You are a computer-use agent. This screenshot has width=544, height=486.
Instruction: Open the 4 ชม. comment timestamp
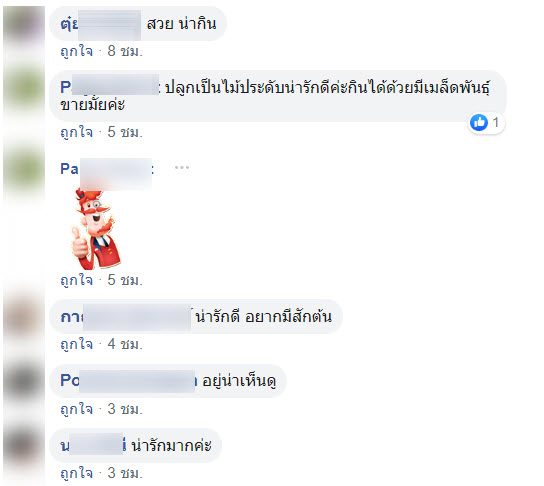[125, 344]
